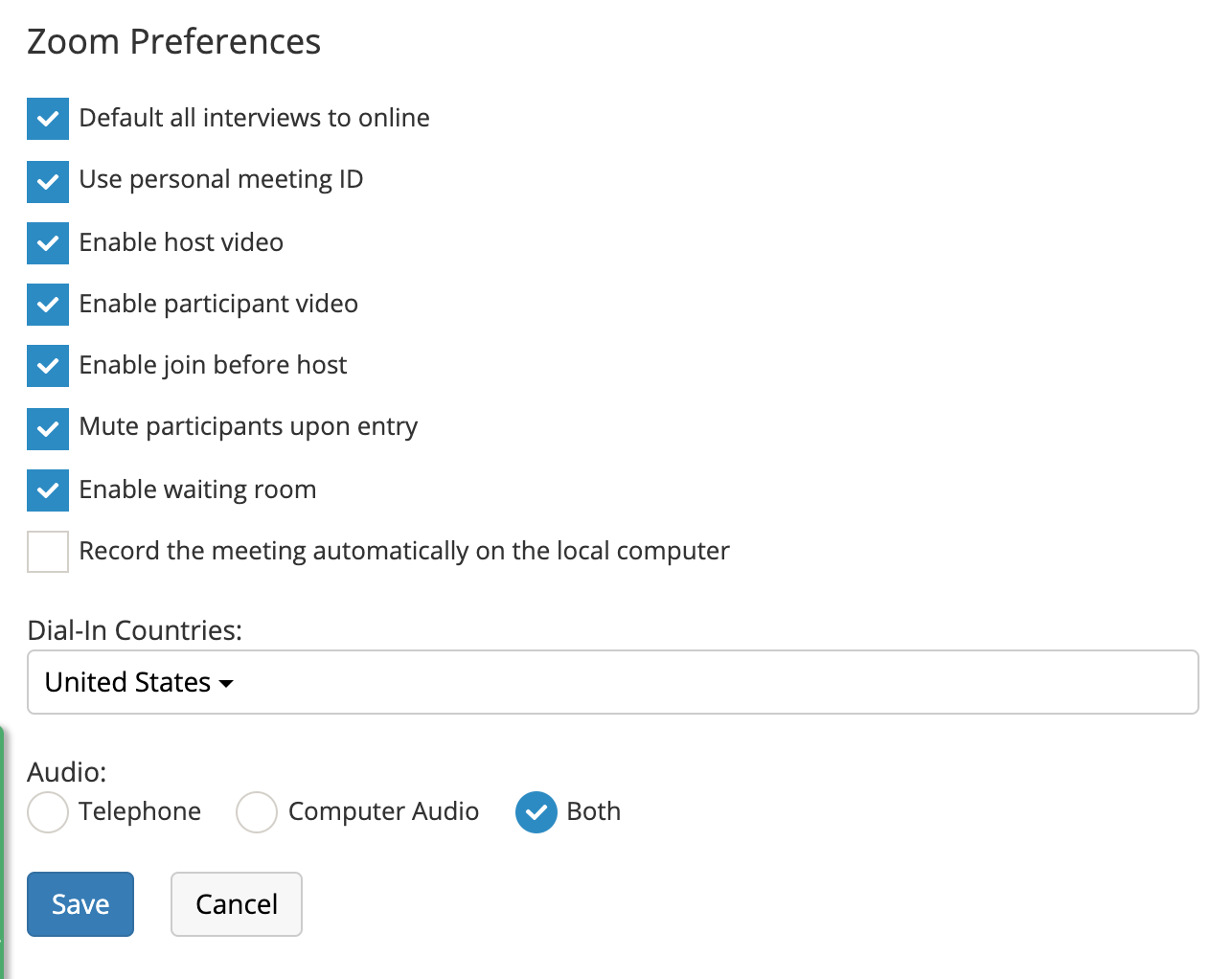The height and width of the screenshot is (979, 1232).
Task: Click the Cancel button
Action: pyautogui.click(x=236, y=903)
